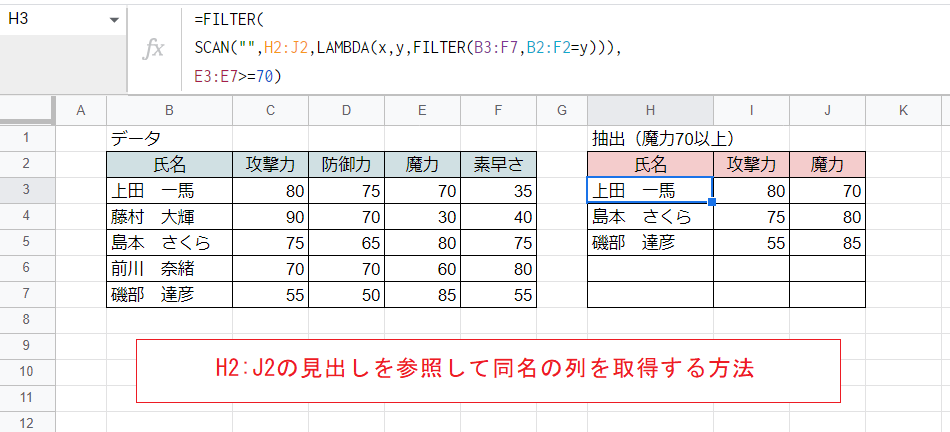Image resolution: width=950 pixels, height=432 pixels.
Task: Open the Name box dropdown arrow
Action: coord(114,20)
